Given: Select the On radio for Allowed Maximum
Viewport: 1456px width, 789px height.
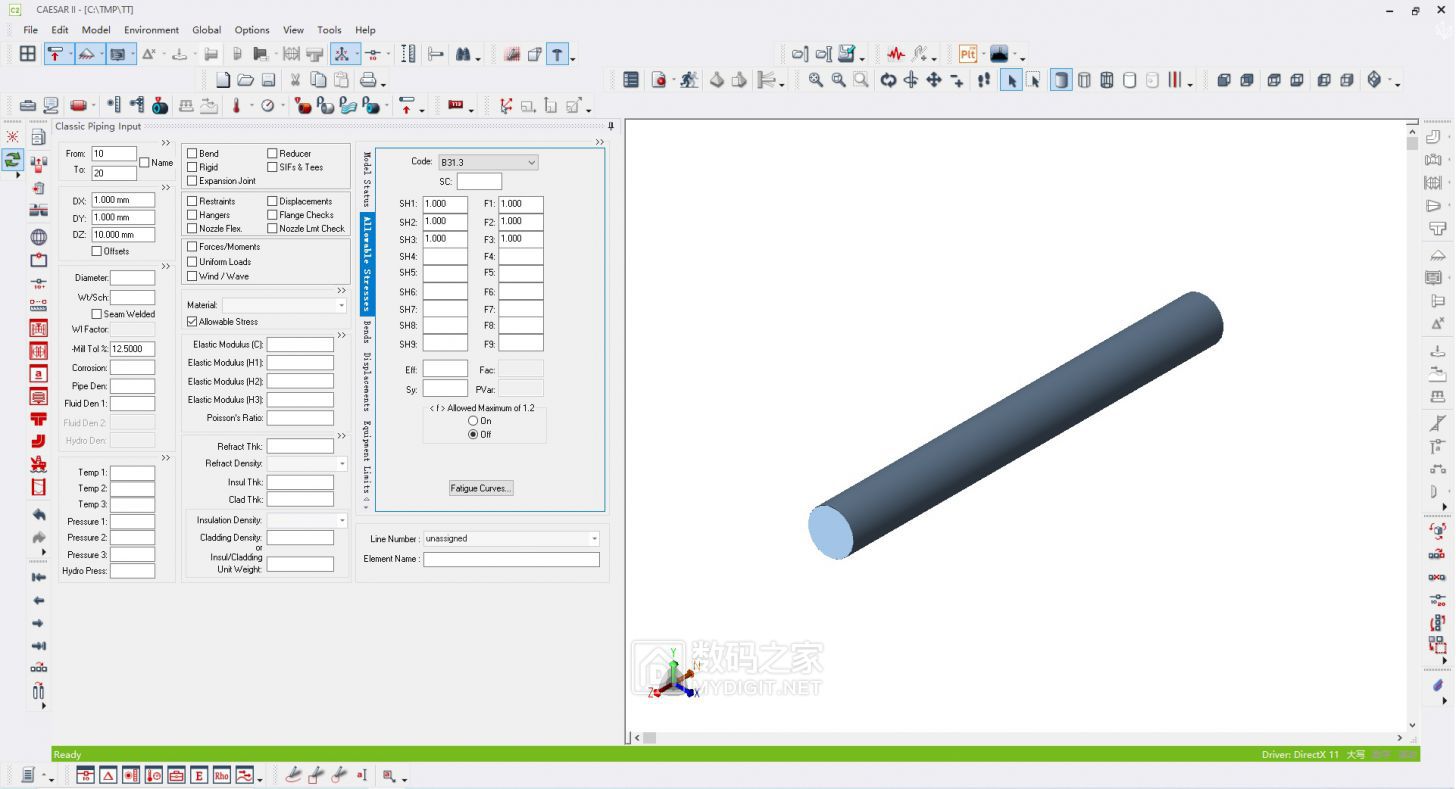Looking at the screenshot, I should point(474,421).
